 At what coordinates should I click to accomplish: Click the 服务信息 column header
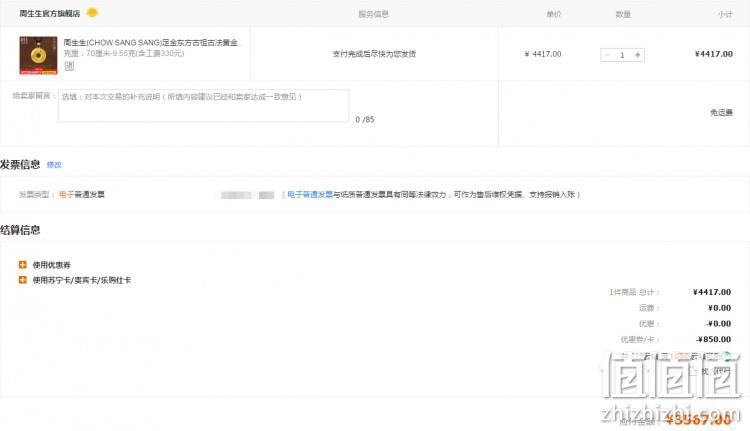[374, 14]
